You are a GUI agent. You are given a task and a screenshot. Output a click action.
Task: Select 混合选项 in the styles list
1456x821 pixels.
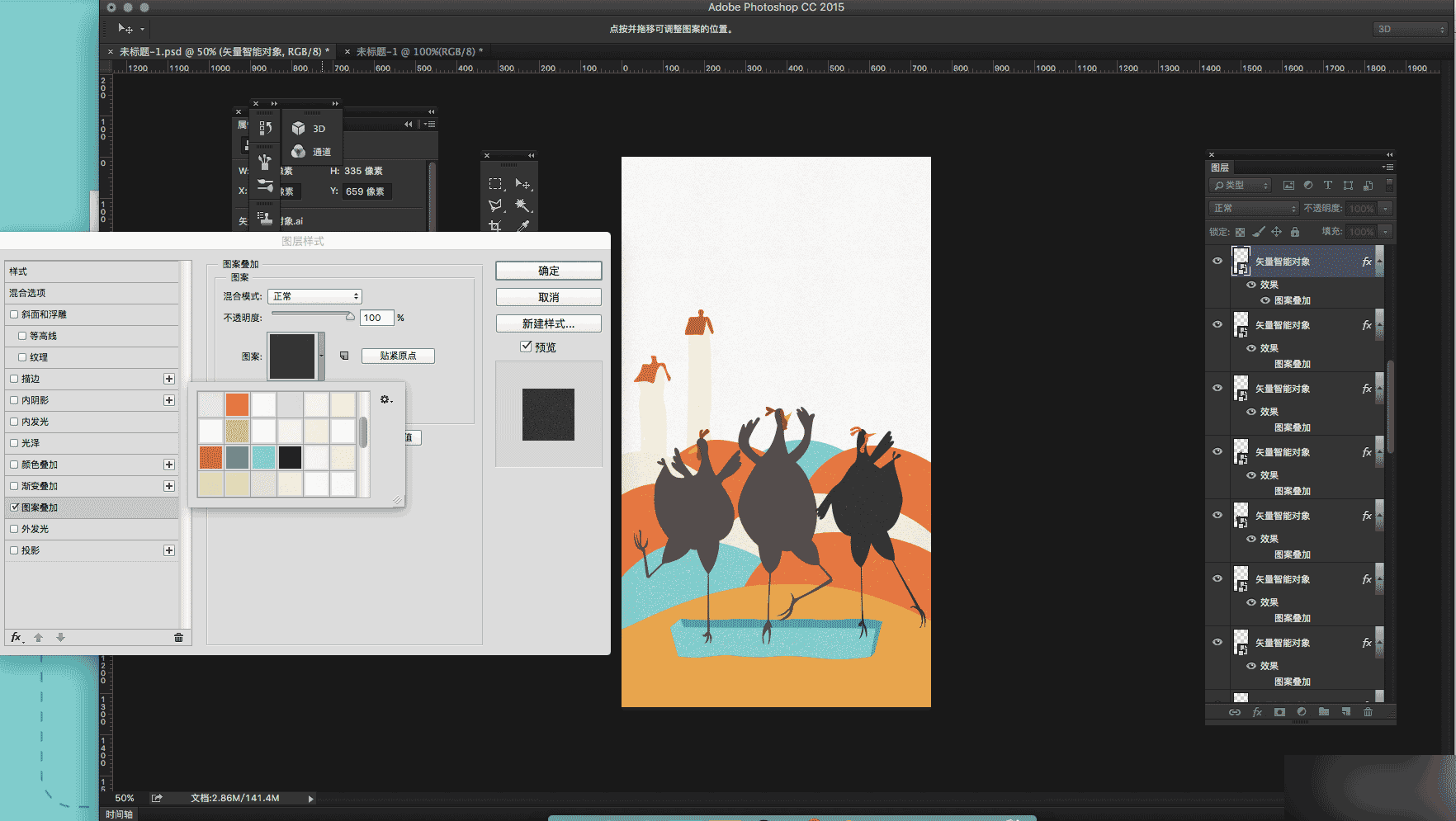point(28,293)
